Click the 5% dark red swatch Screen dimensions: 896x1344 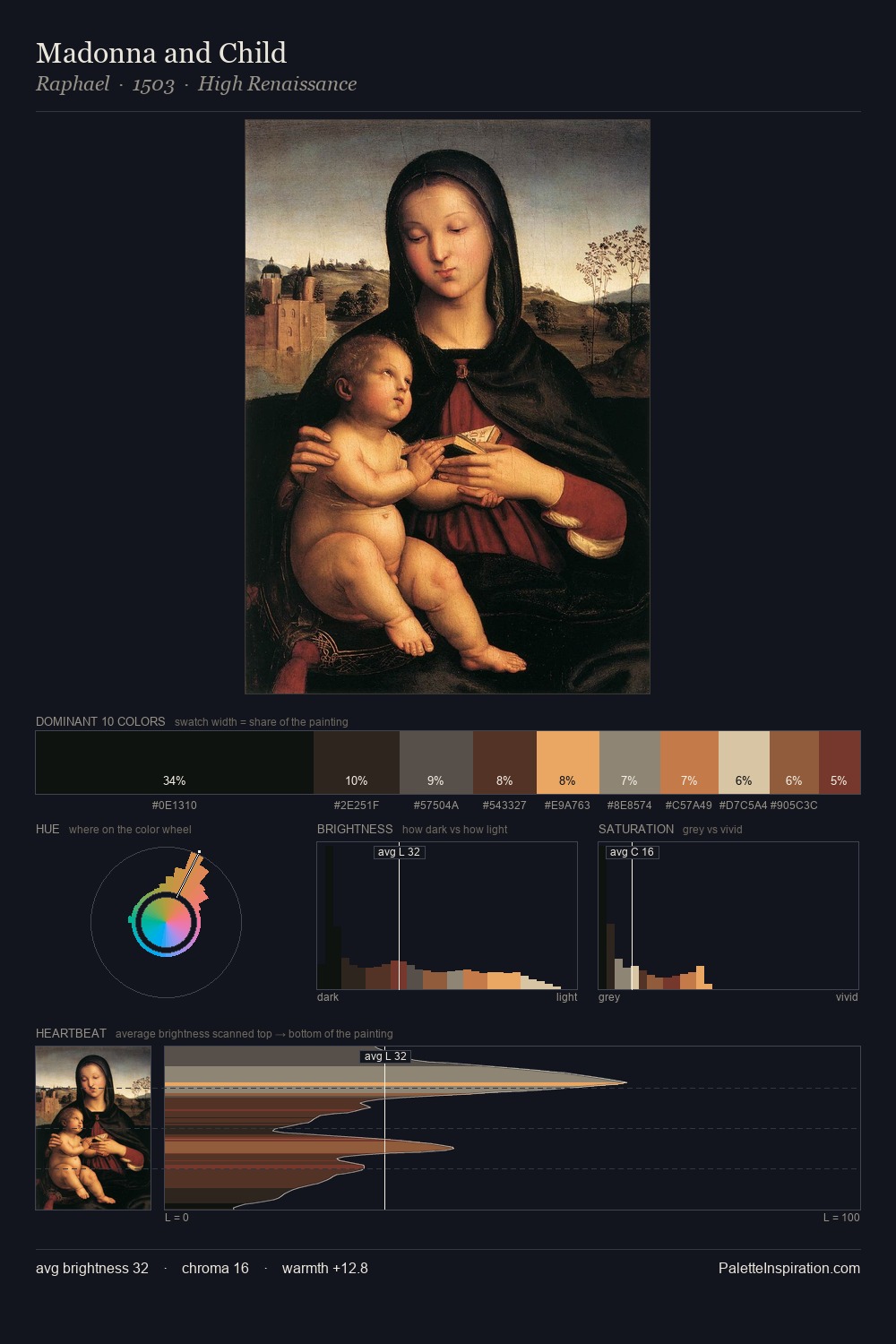(x=840, y=762)
